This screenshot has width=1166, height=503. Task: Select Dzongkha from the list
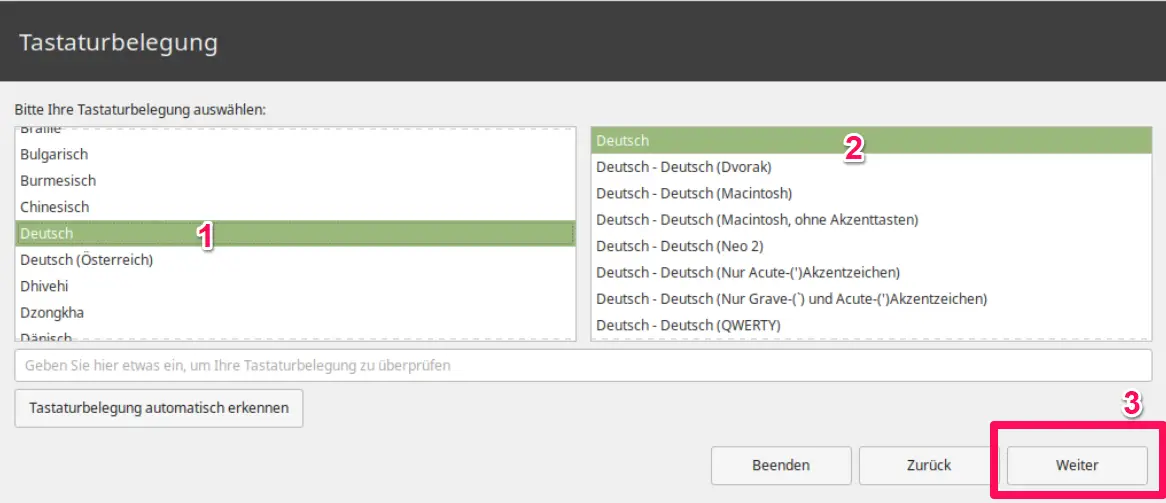pos(52,312)
